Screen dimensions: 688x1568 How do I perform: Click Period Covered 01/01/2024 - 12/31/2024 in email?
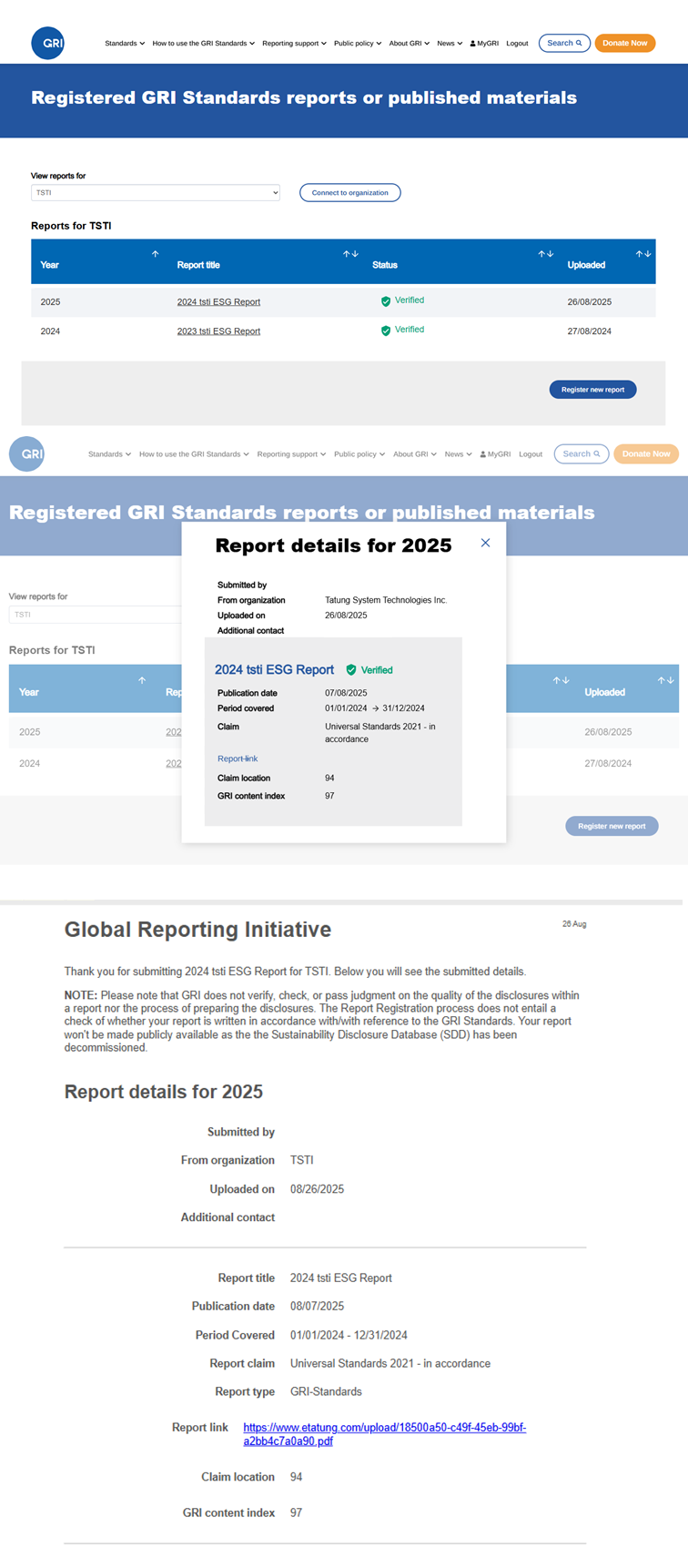point(349,1335)
